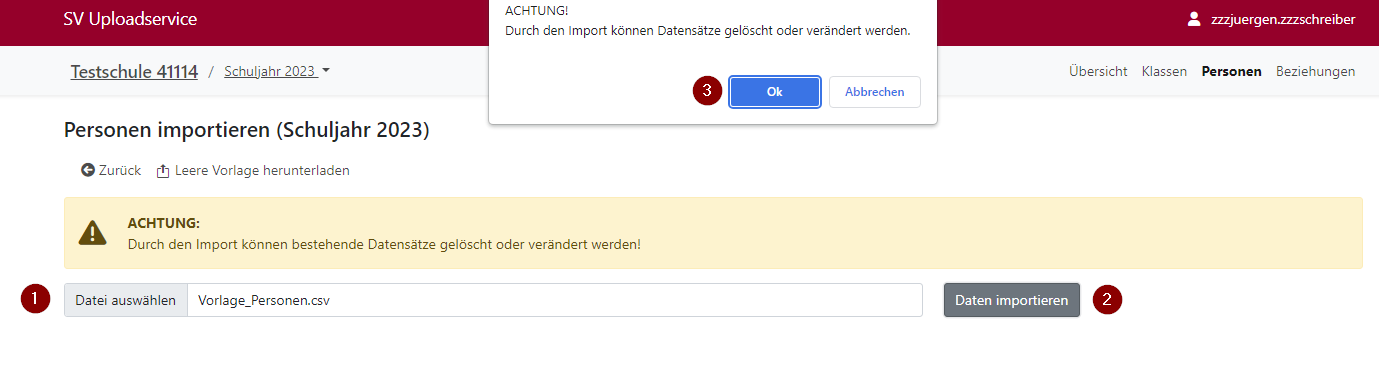This screenshot has height=372, width=1379.
Task: Click the dialog text about Datensätze gelöscht
Action: click(708, 31)
